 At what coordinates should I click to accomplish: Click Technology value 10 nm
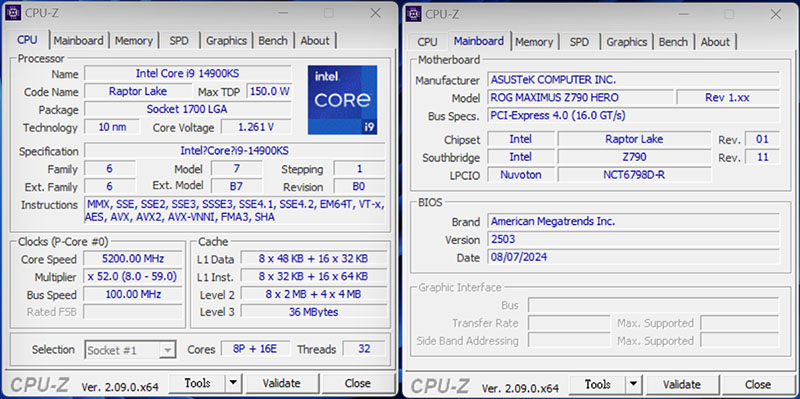coord(112,127)
